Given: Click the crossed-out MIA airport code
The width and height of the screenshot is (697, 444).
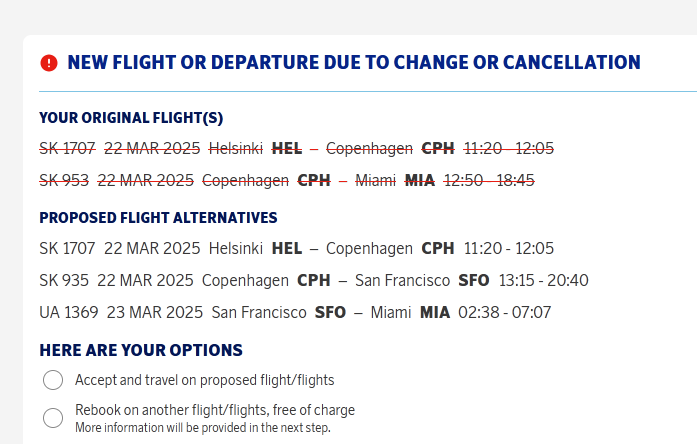Looking at the screenshot, I should point(420,181).
